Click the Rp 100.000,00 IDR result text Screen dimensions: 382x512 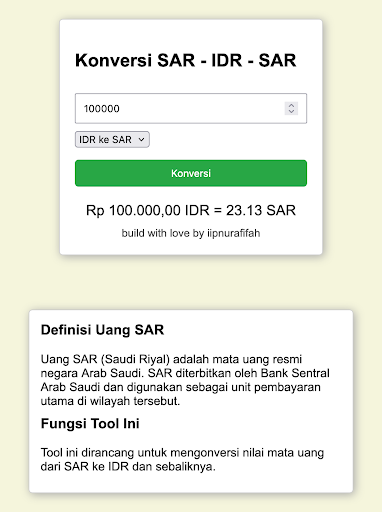click(147, 210)
